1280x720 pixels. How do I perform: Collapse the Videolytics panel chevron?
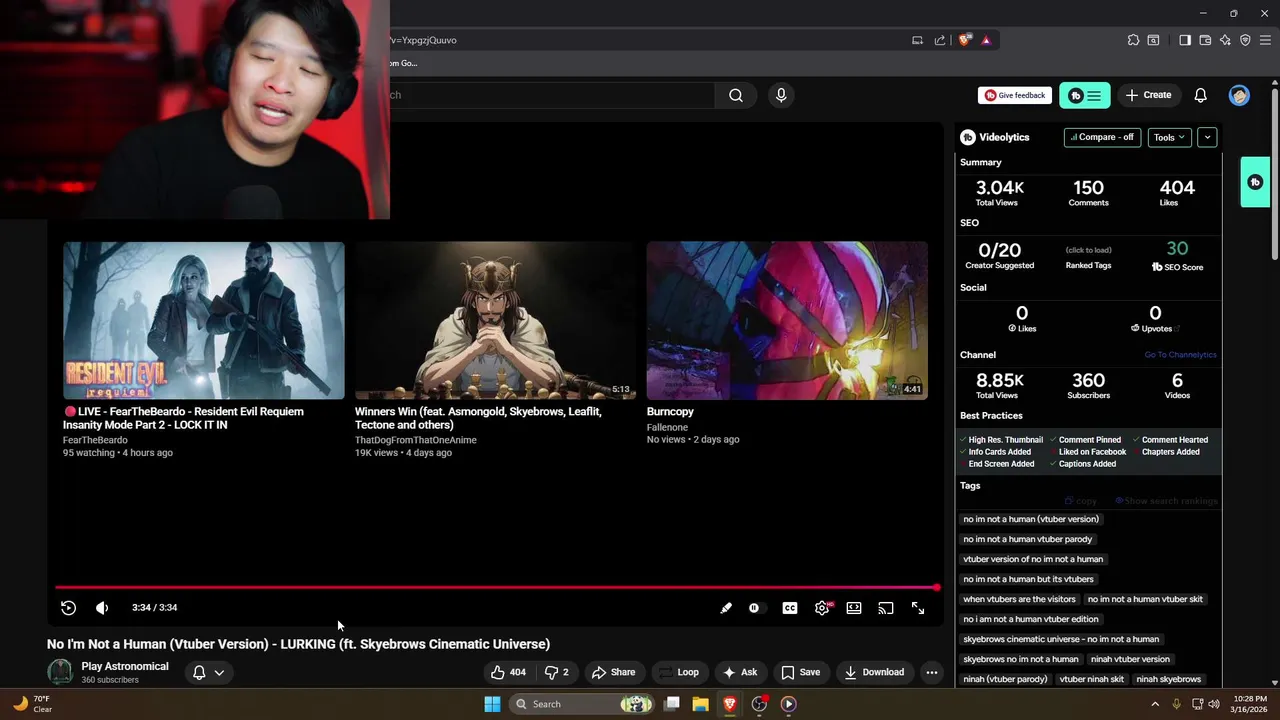click(1207, 137)
